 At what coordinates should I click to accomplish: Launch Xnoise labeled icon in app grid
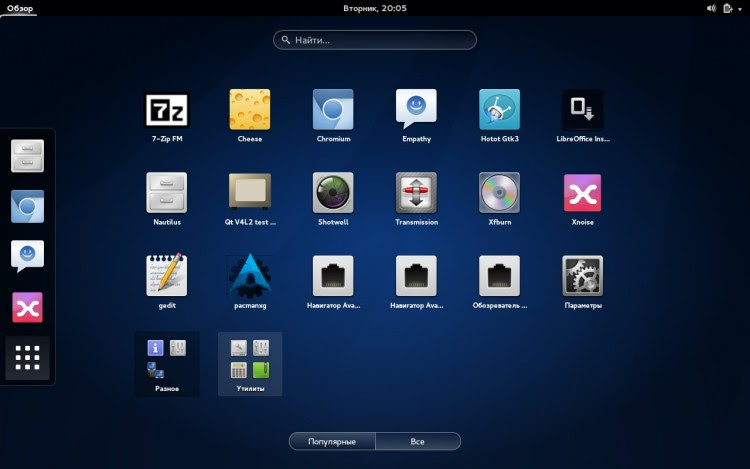click(x=583, y=193)
